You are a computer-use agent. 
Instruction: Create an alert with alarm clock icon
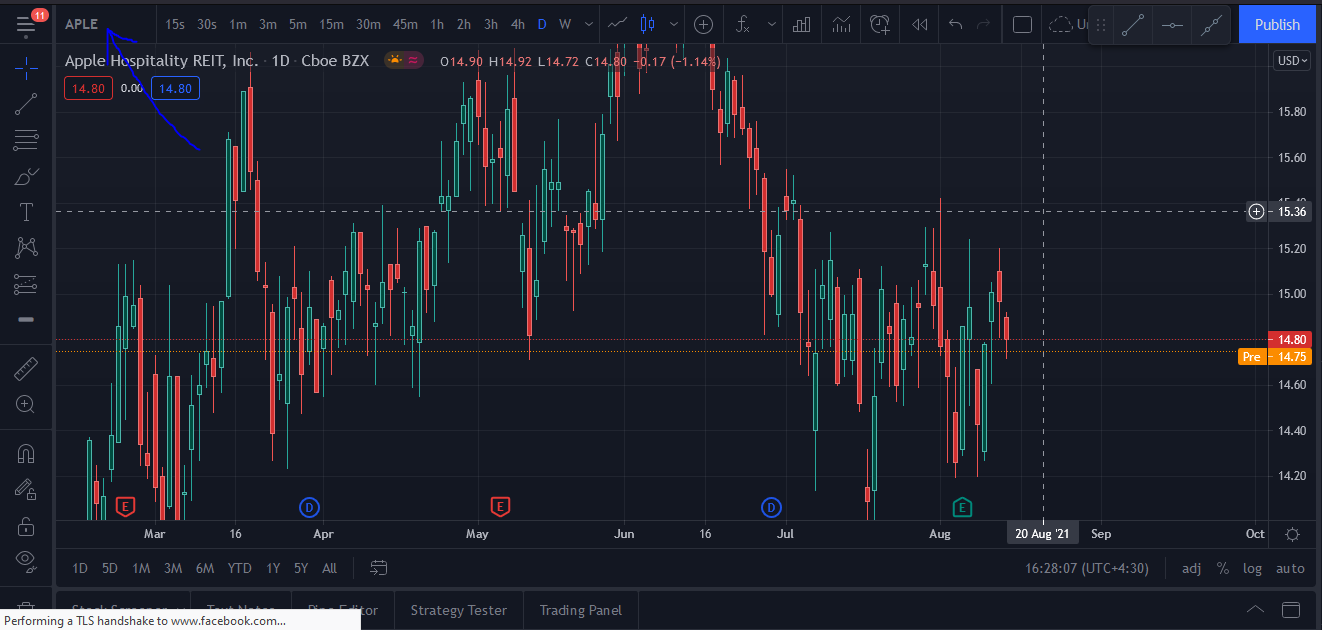coord(880,24)
